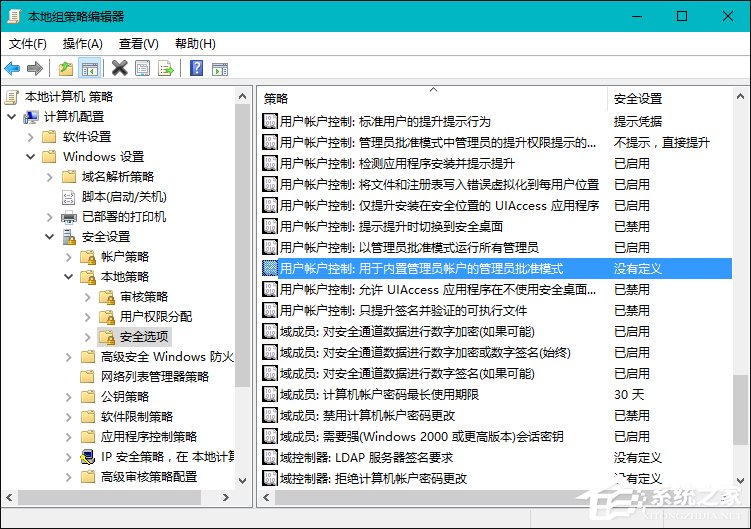Click the 本地计算机 策略 root node icon
Image resolution: width=751 pixels, height=529 pixels.
[x=11, y=97]
